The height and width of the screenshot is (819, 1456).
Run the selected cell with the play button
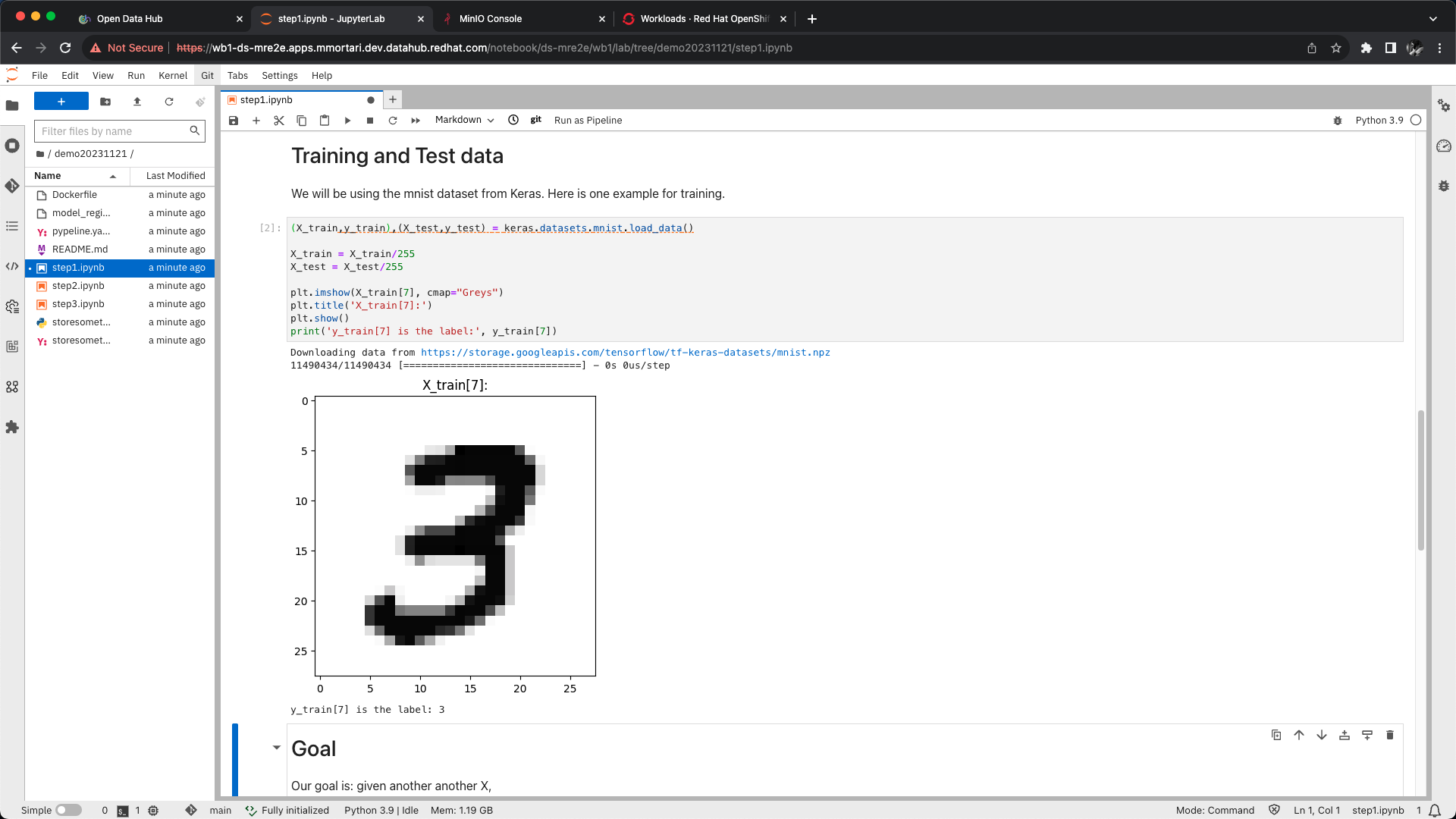coord(347,121)
